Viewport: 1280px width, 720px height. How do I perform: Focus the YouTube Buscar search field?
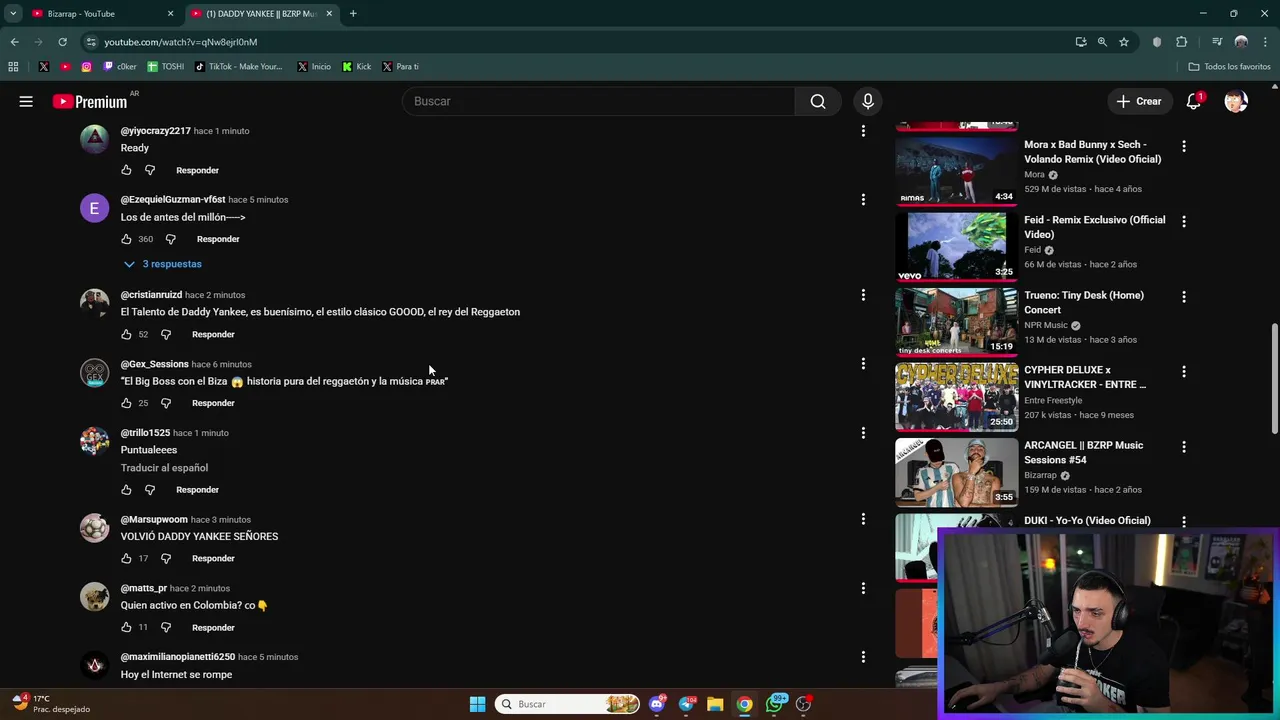(599, 101)
